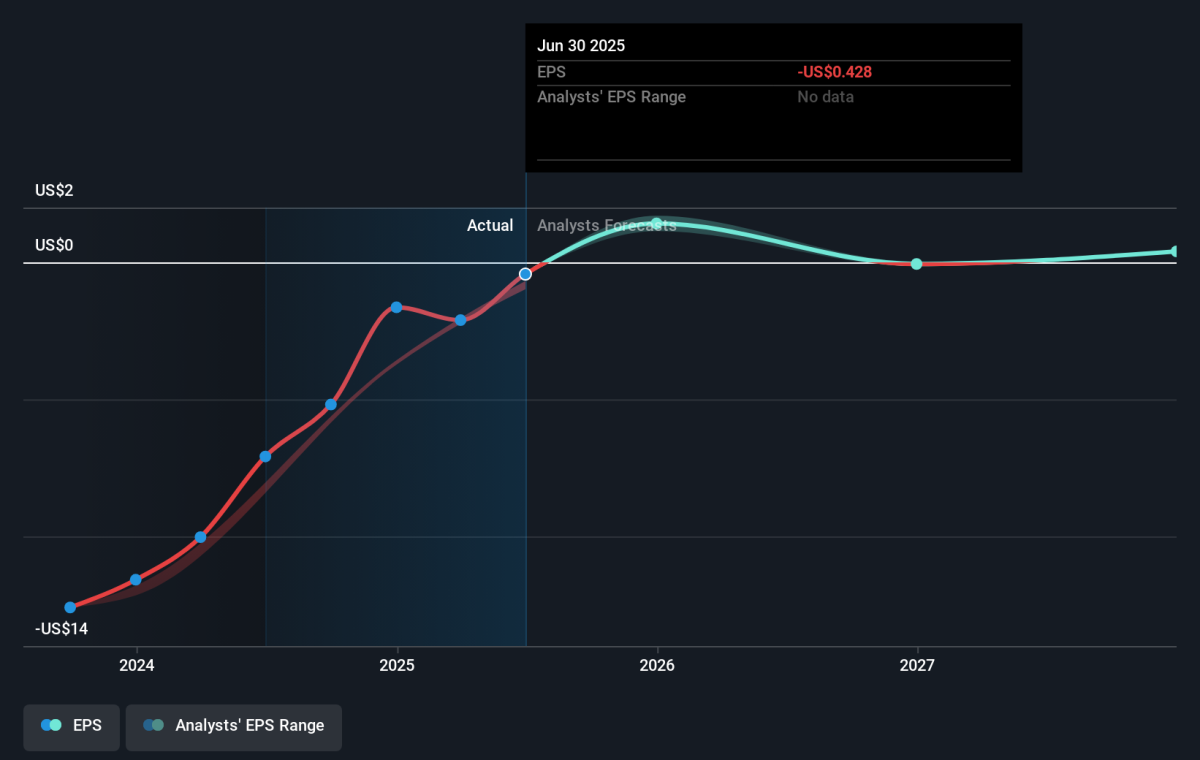
Task: Click the 2025 x-axis label
Action: pyautogui.click(x=397, y=665)
